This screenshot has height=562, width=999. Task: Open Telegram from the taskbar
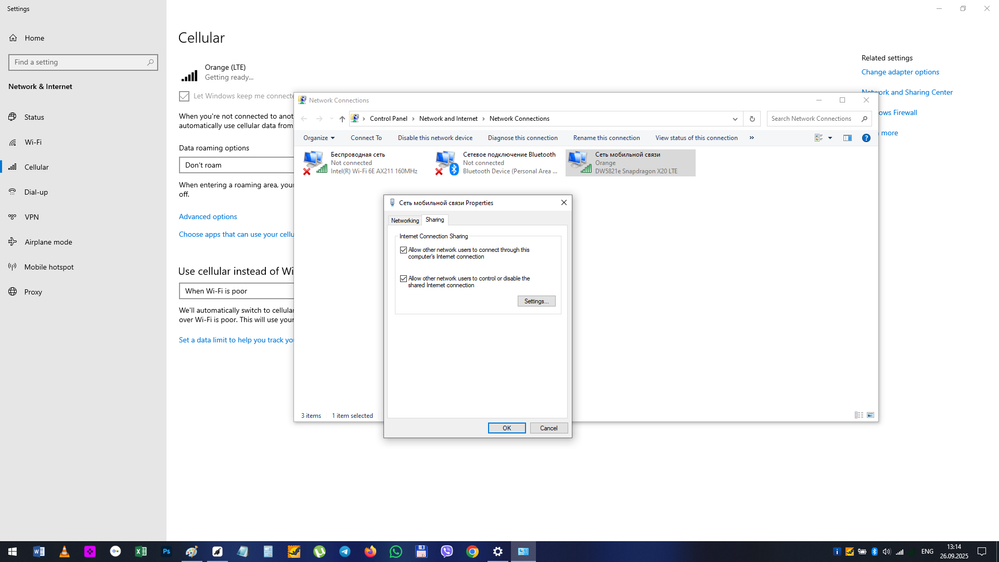click(345, 551)
